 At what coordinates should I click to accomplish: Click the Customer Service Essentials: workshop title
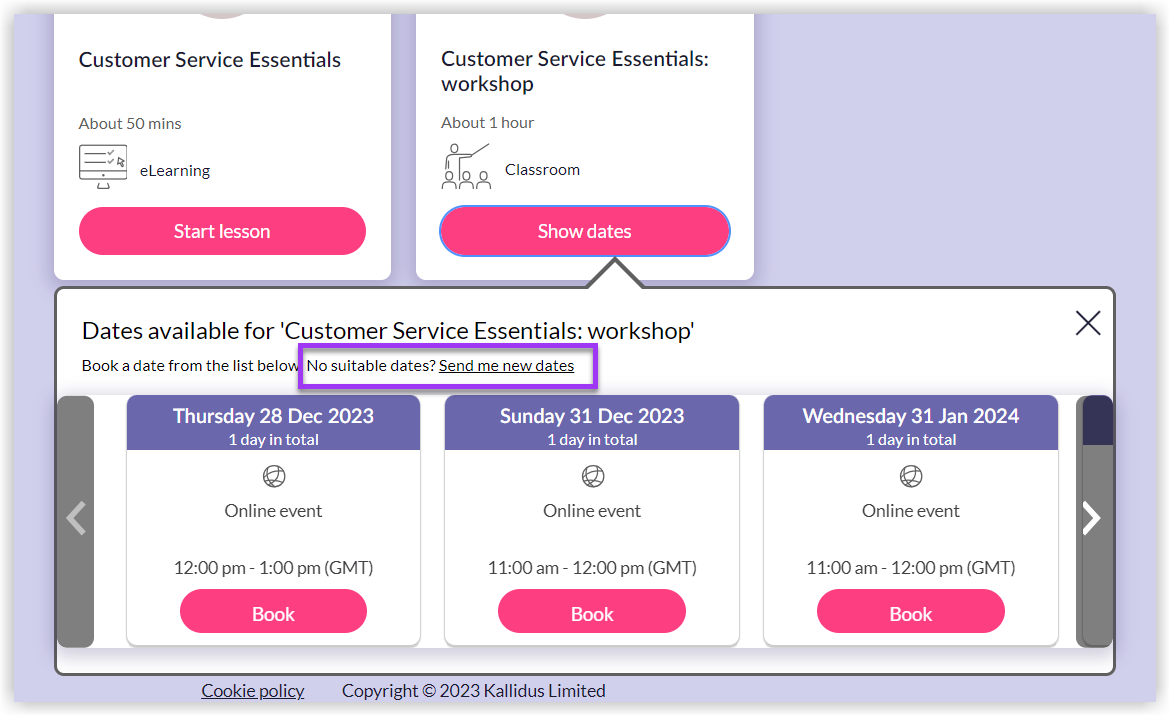[x=574, y=71]
